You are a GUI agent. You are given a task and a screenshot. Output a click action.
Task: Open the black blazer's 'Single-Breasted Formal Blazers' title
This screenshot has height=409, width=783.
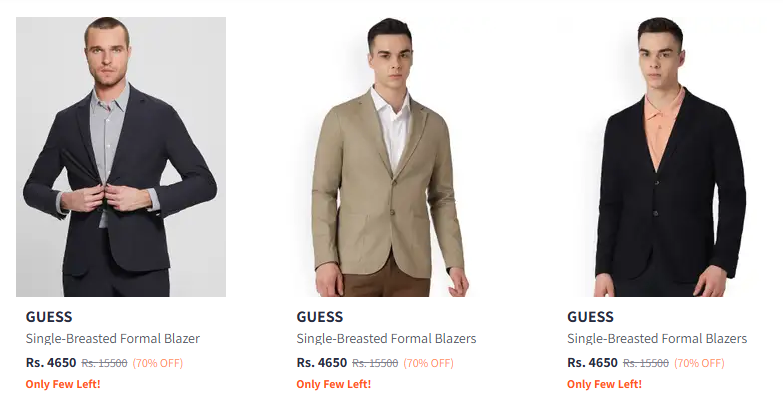click(657, 339)
